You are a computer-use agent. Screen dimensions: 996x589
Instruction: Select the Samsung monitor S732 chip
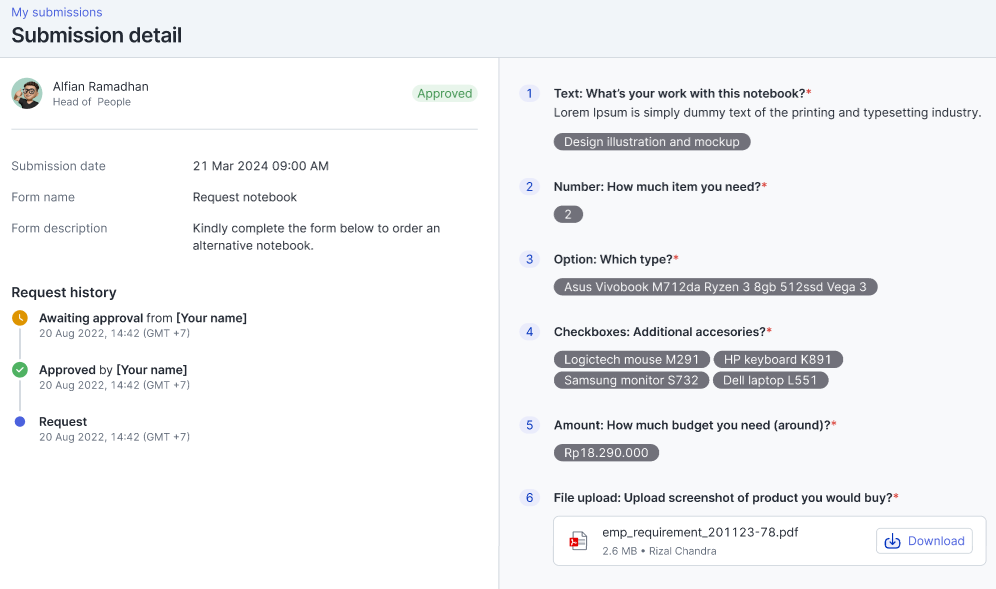click(631, 381)
